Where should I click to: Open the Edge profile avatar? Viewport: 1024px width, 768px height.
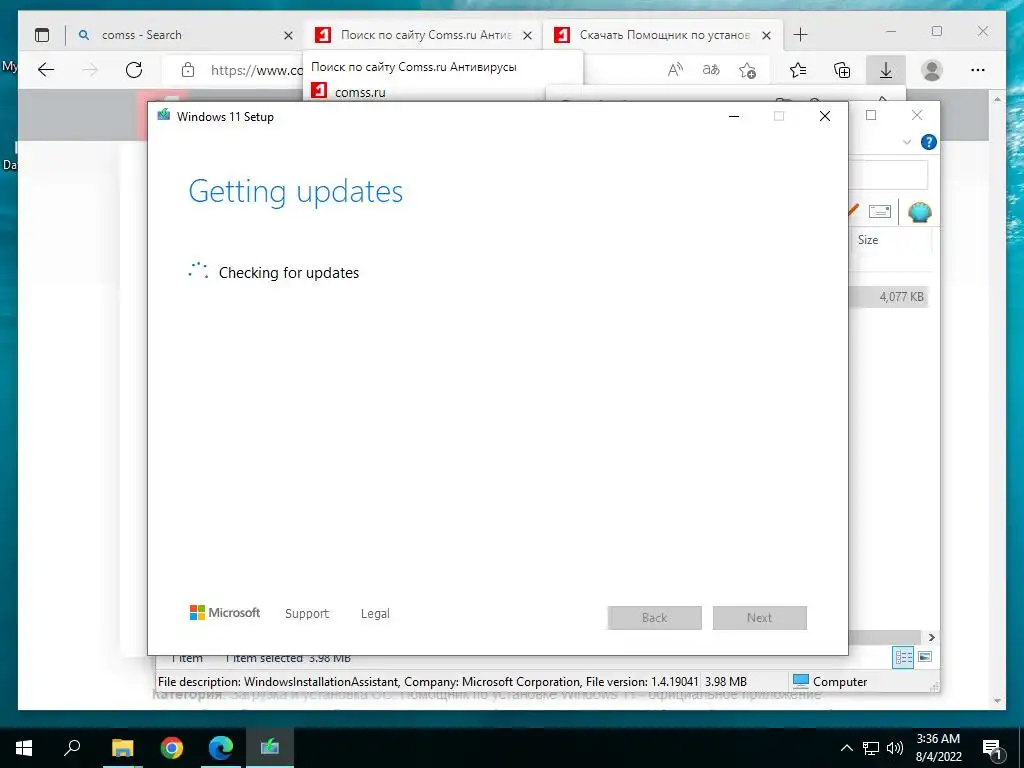click(x=932, y=70)
